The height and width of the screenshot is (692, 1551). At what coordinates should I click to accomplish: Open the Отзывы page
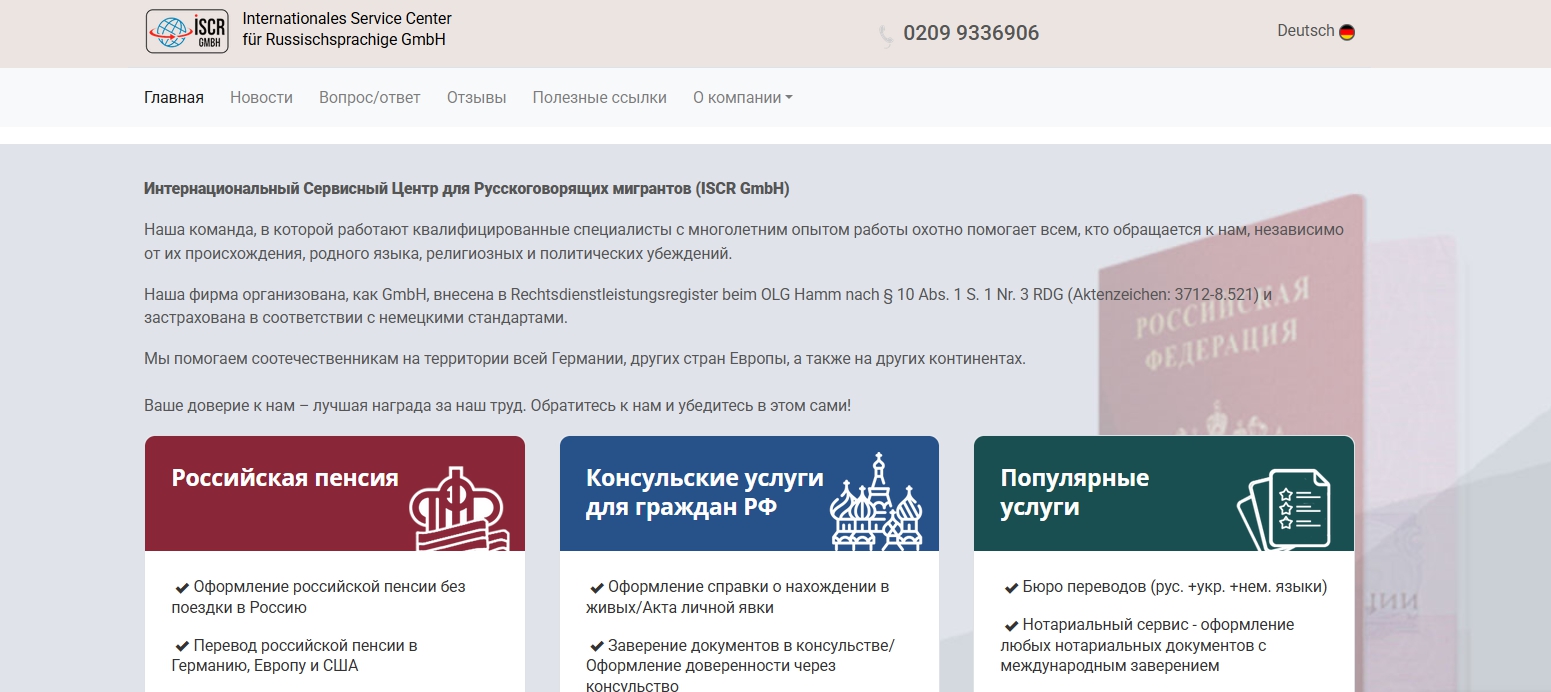[x=477, y=97]
